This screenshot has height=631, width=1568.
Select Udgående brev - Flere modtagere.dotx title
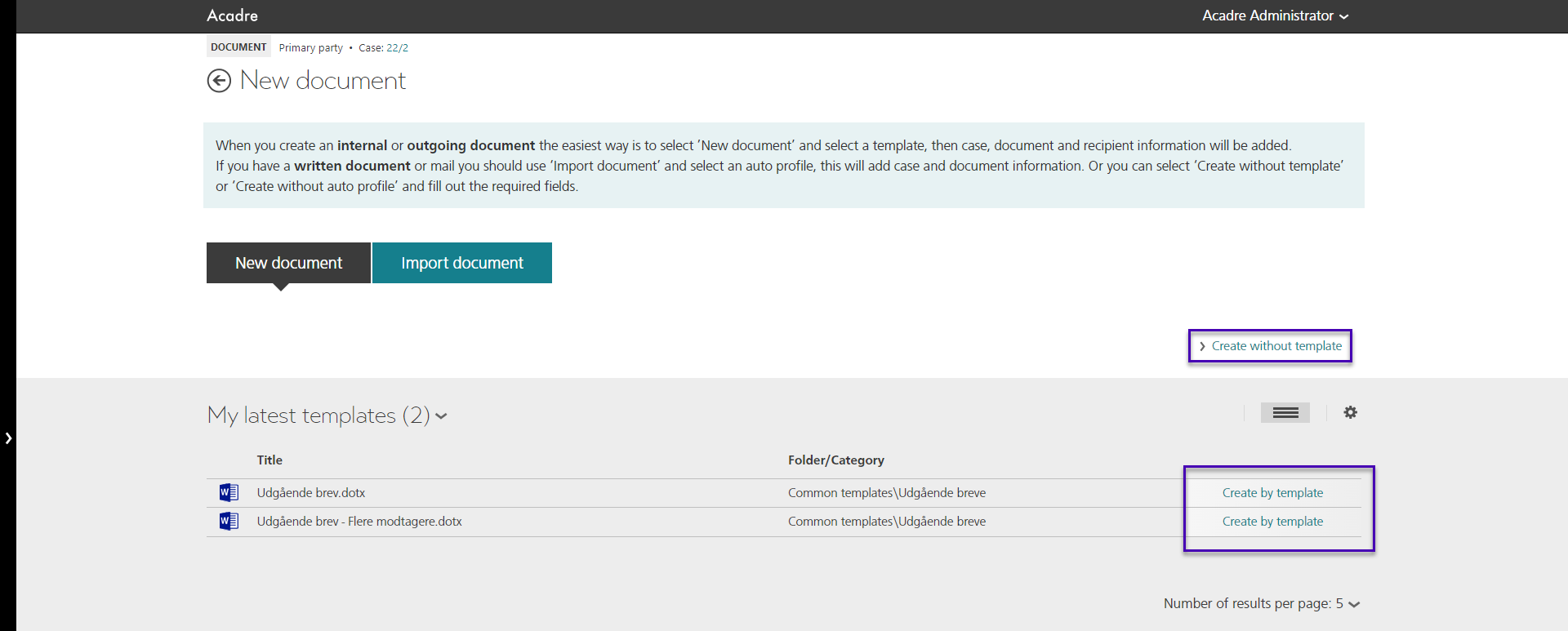click(359, 522)
